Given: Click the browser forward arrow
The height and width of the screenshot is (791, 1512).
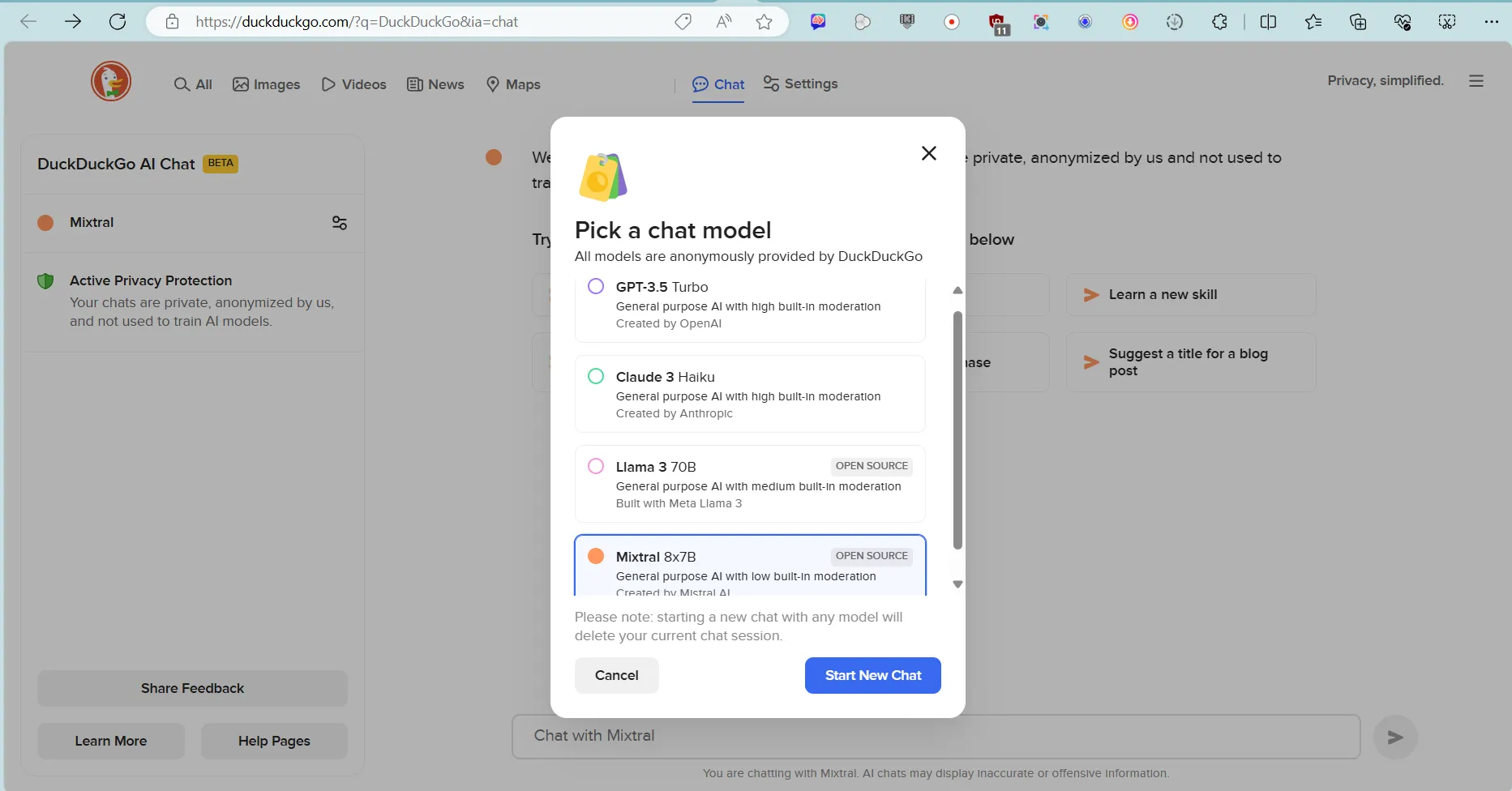Looking at the screenshot, I should (x=73, y=22).
